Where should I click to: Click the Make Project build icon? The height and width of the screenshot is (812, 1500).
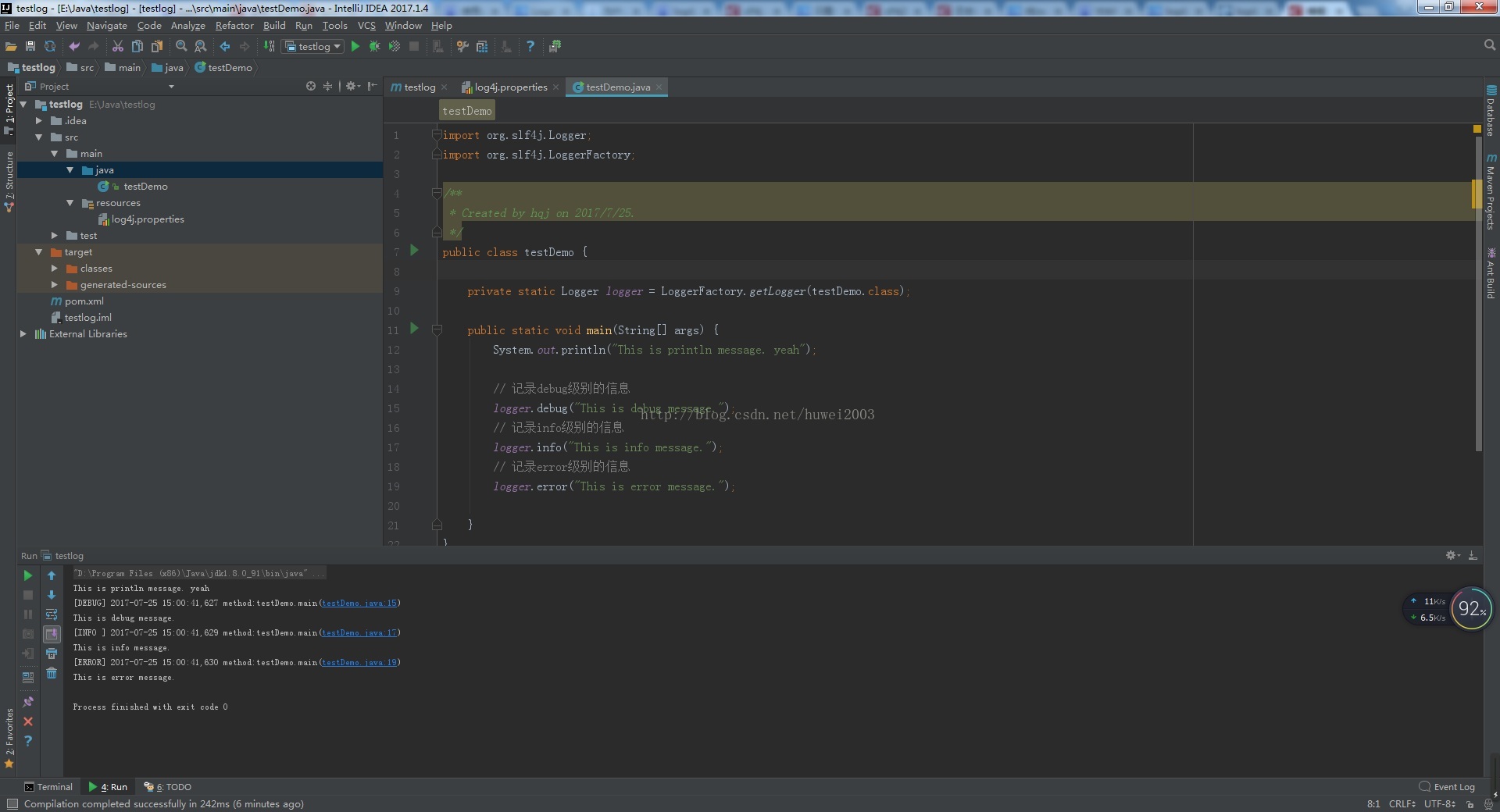(270, 47)
